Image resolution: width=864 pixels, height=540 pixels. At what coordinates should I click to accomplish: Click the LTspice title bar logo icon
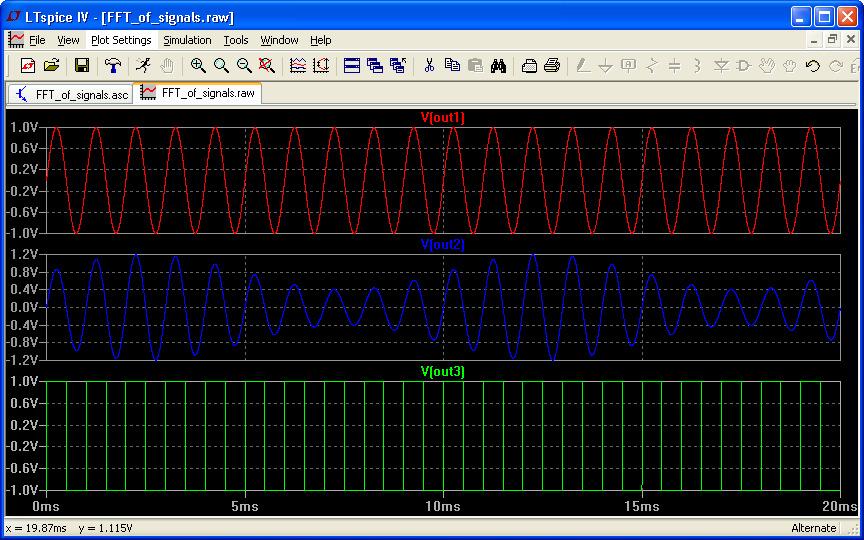(x=14, y=17)
